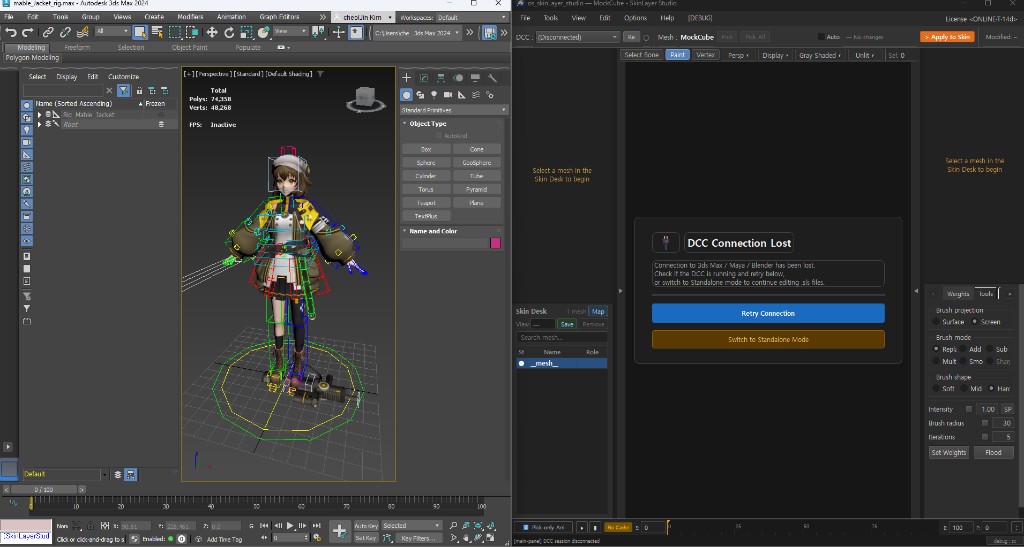Select the Scale transform tool

click(x=246, y=32)
